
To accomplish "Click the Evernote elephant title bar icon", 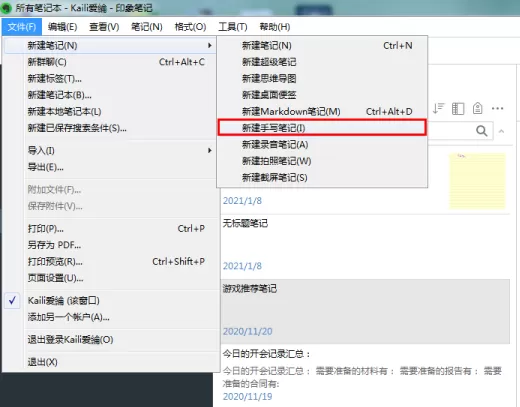I will click(6, 8).
